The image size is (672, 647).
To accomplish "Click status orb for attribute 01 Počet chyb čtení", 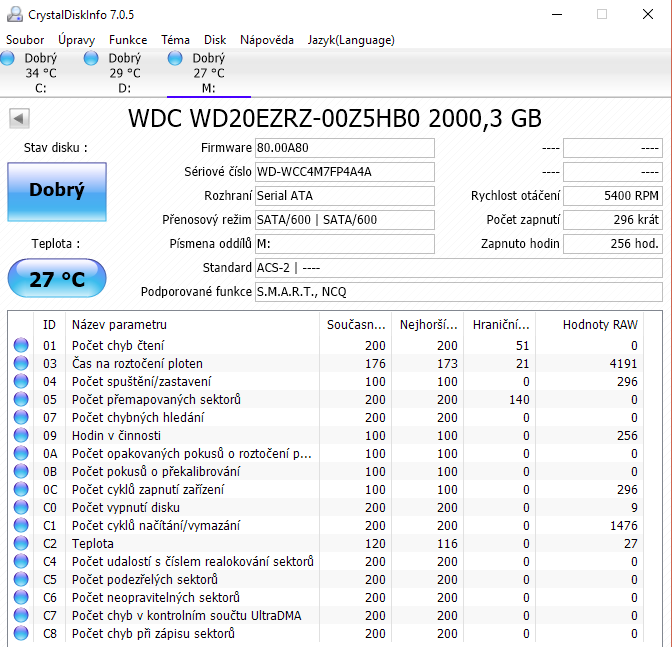I will click(x=21, y=345).
